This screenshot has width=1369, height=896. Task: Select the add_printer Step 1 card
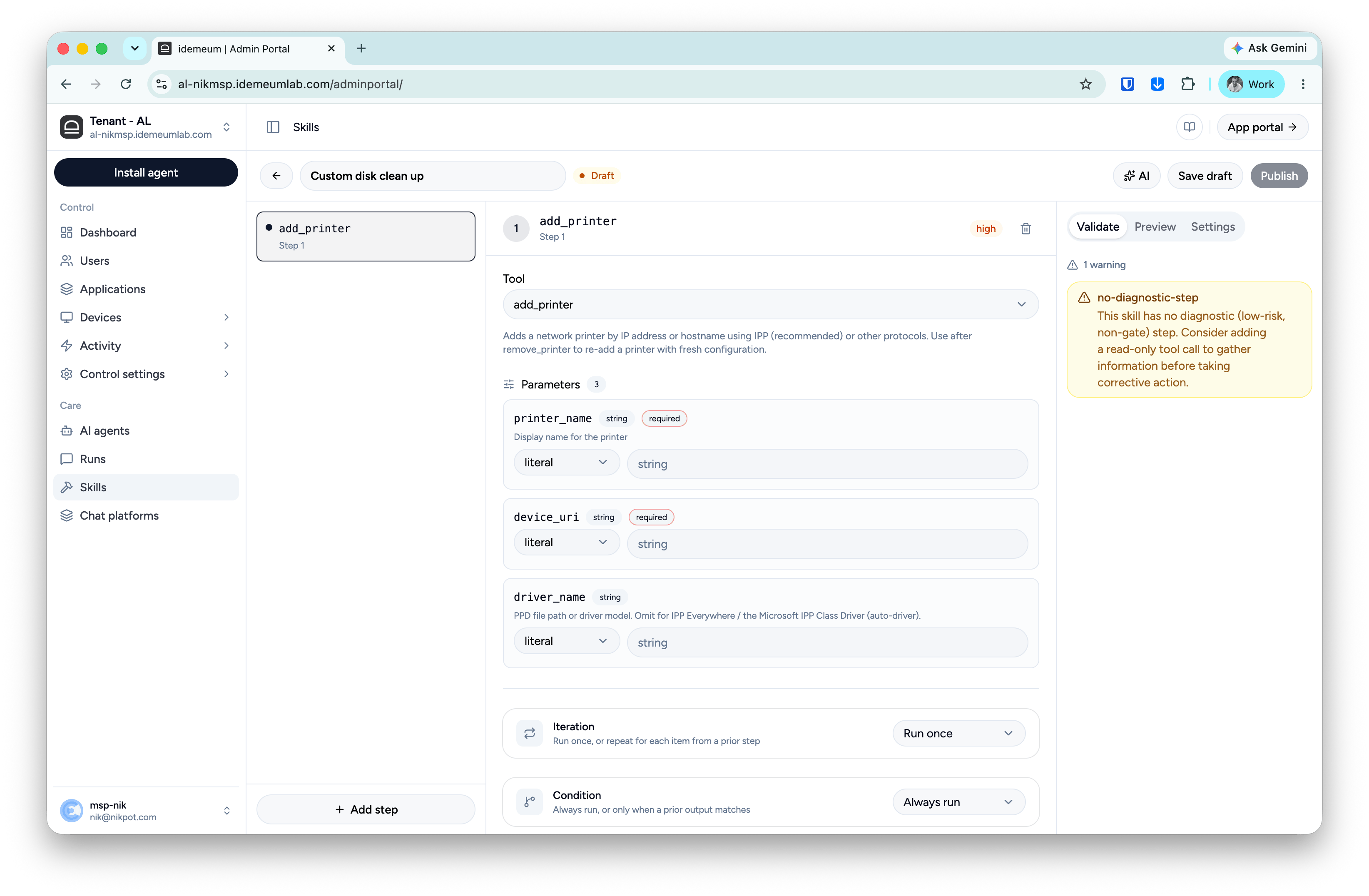pos(366,236)
